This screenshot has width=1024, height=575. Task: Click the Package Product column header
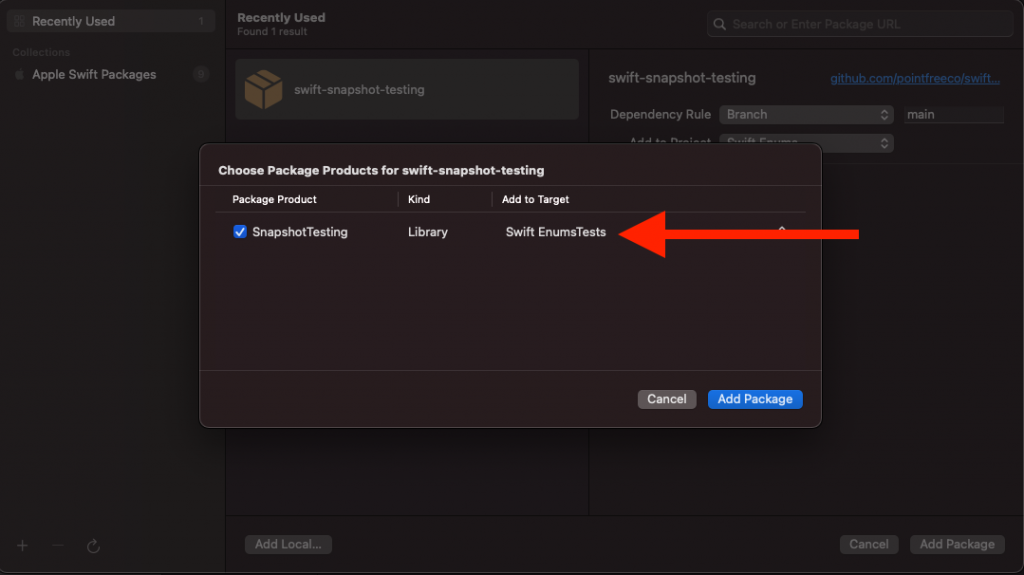pyautogui.click(x=274, y=199)
